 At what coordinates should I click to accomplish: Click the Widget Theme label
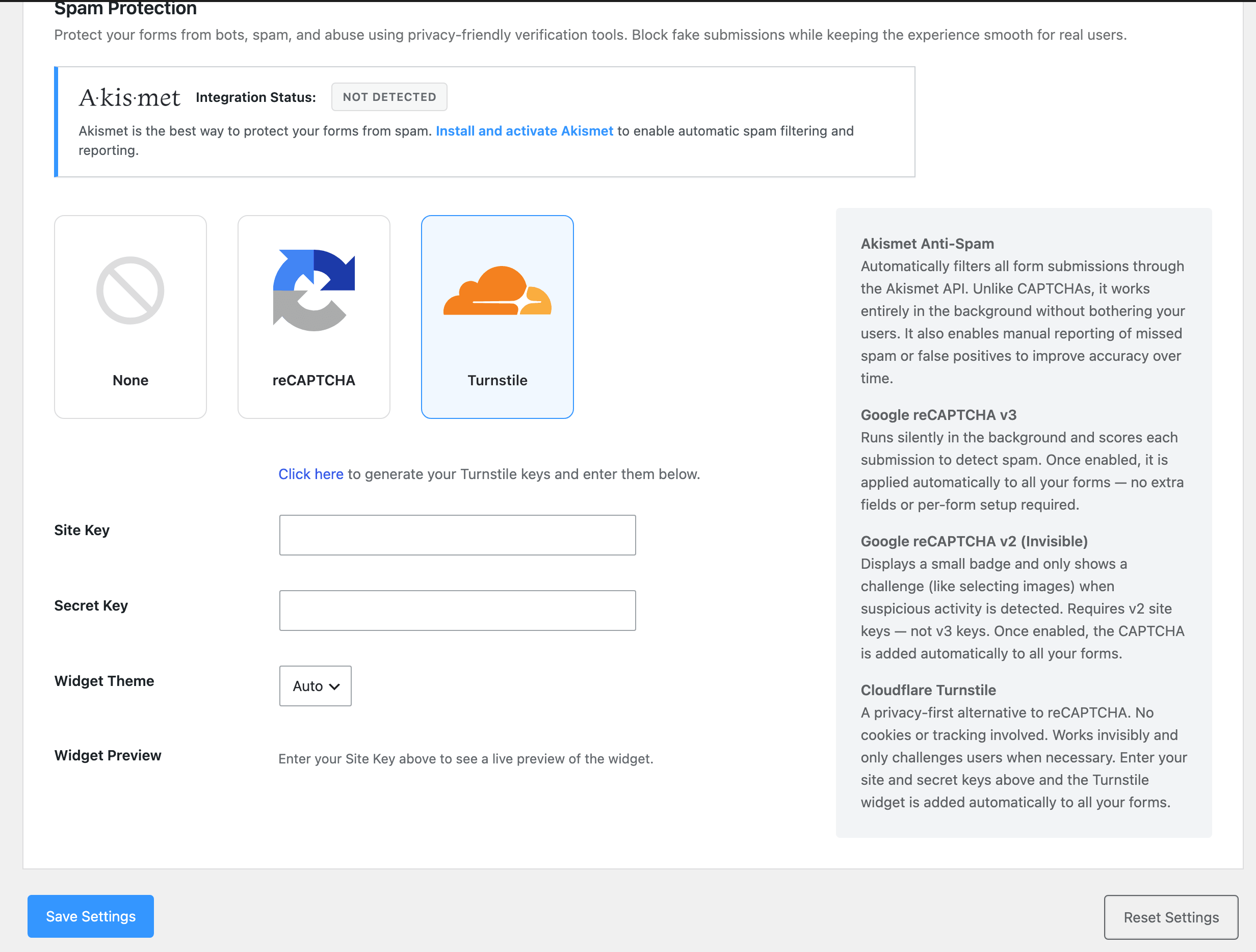pos(104,681)
